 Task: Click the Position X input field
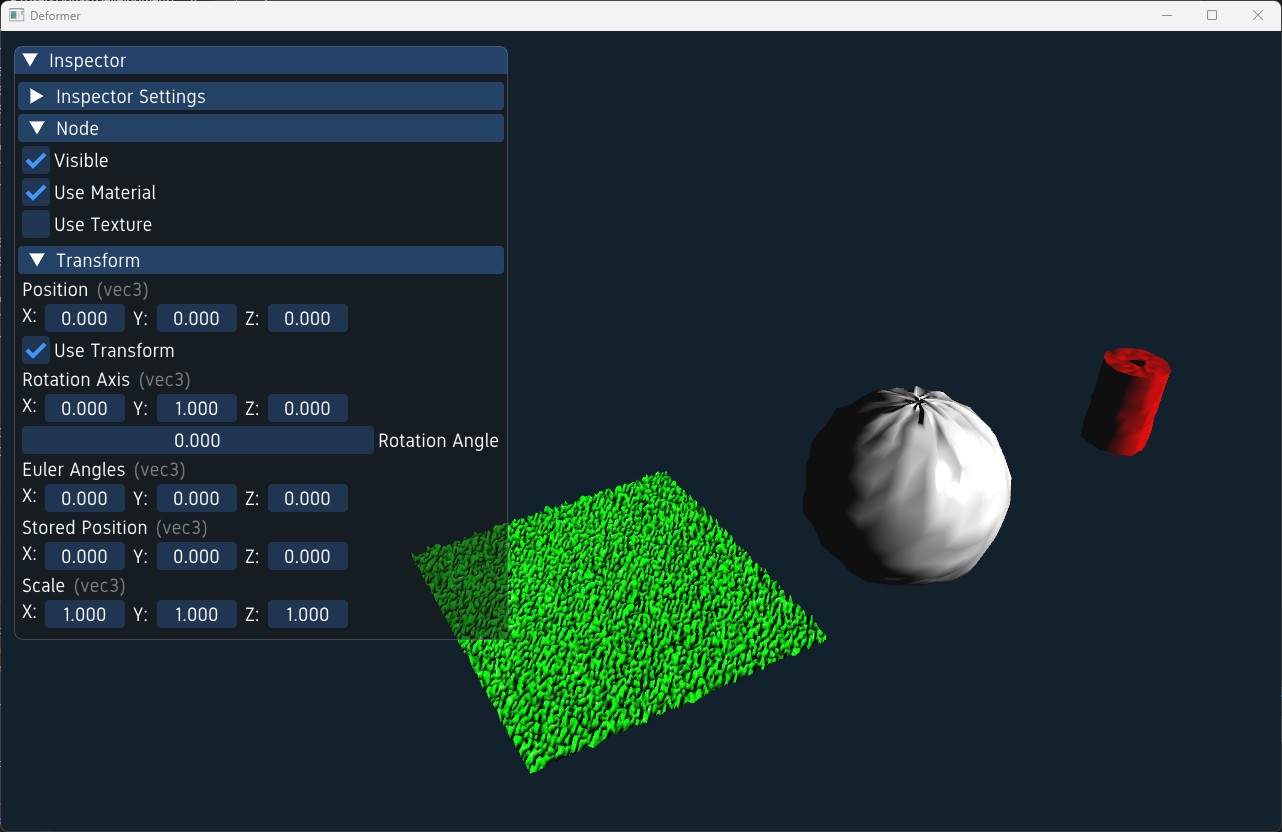pos(85,319)
